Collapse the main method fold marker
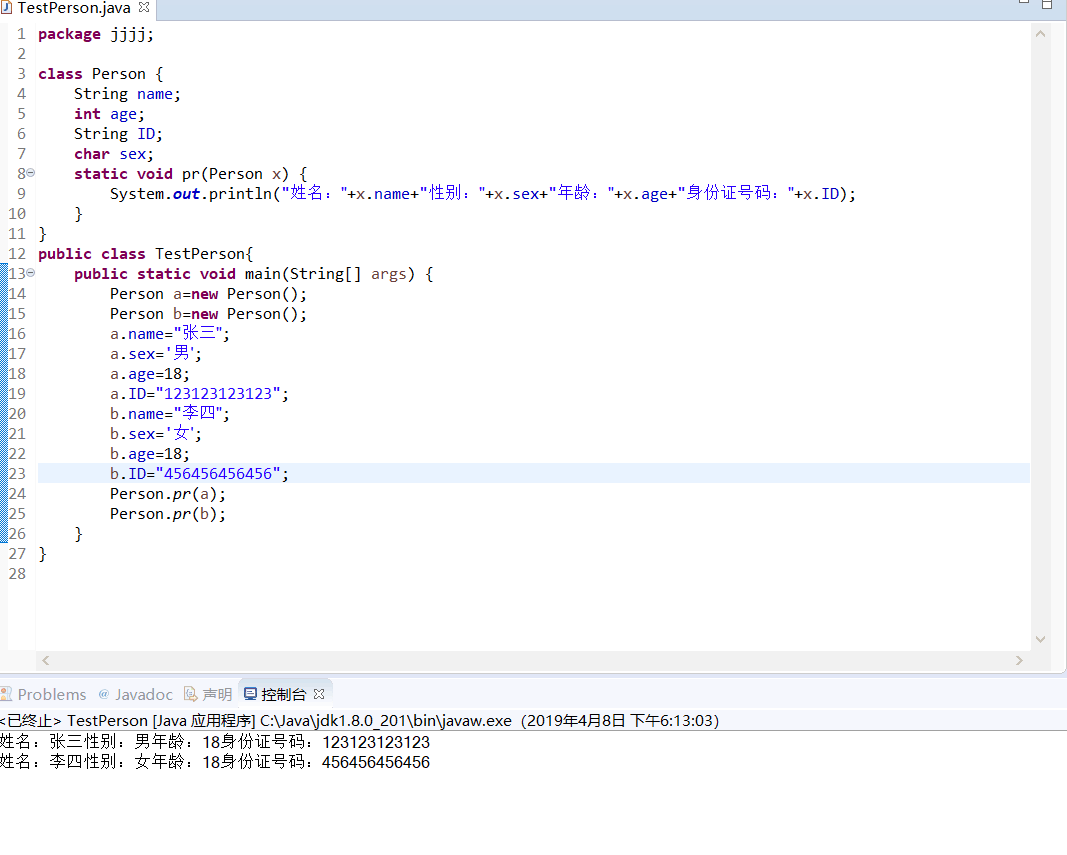Image resolution: width=1067 pixels, height=855 pixels. click(31, 274)
